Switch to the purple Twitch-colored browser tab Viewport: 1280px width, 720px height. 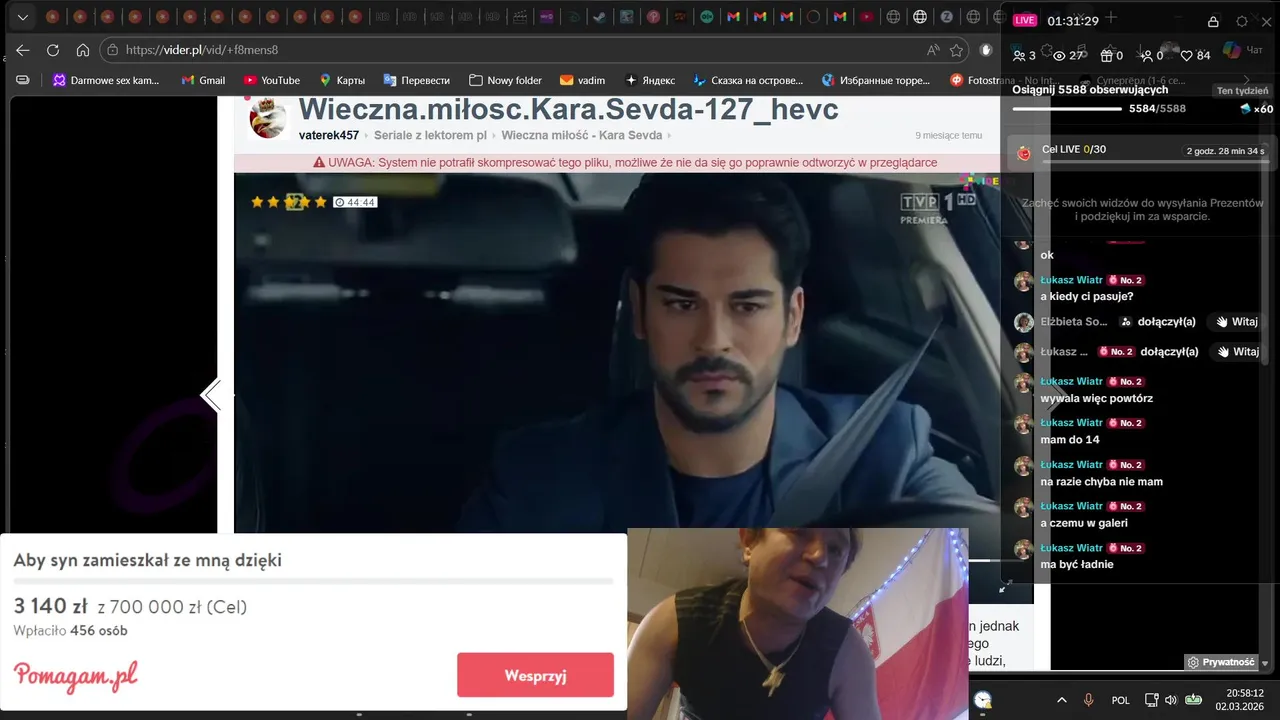[x=546, y=17]
